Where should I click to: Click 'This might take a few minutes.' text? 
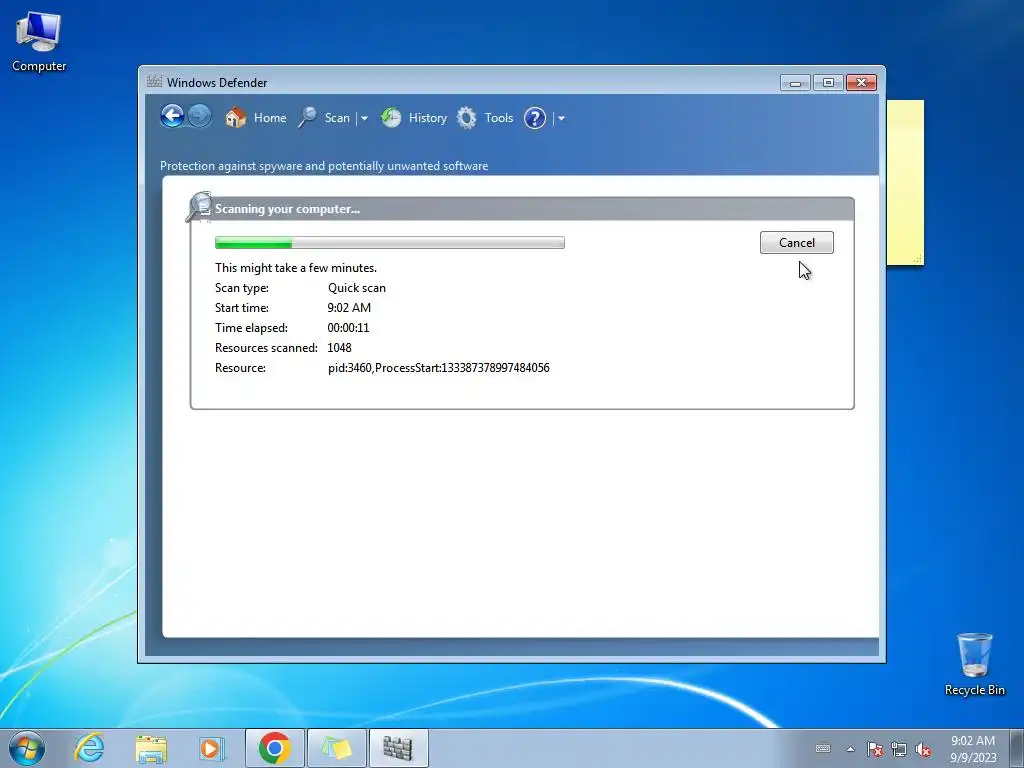point(296,268)
